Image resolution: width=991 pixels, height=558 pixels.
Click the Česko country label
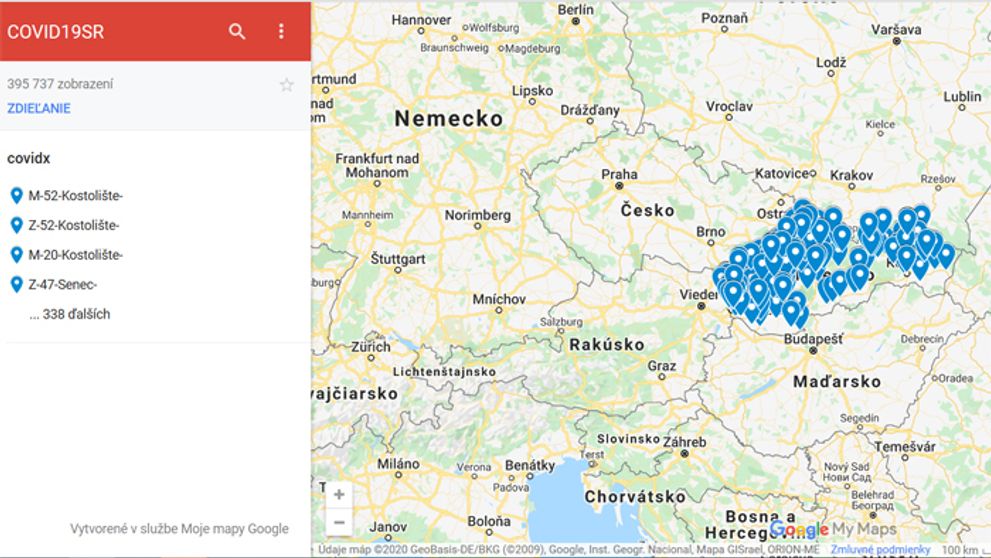coord(647,210)
